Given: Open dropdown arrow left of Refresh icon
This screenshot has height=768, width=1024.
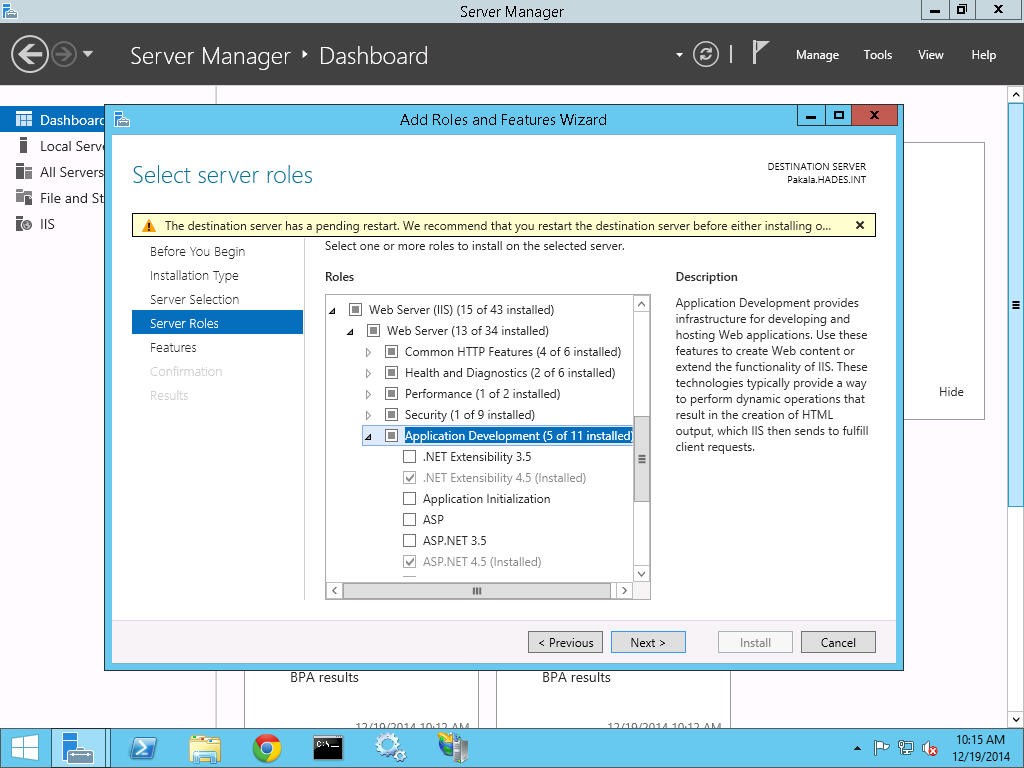Looking at the screenshot, I should [x=679, y=55].
